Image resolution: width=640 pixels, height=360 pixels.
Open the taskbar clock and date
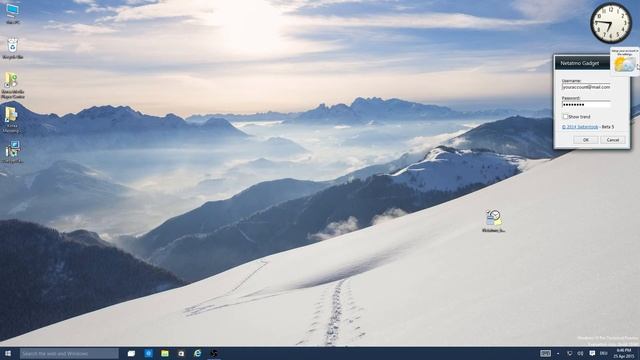(x=624, y=353)
